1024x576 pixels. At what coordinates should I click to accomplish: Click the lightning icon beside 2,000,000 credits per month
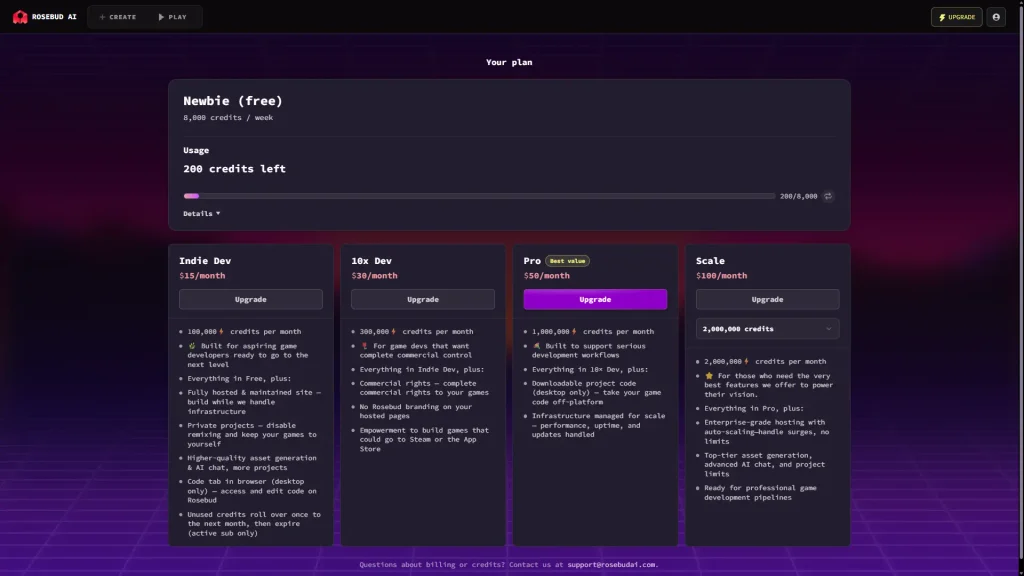click(x=746, y=361)
